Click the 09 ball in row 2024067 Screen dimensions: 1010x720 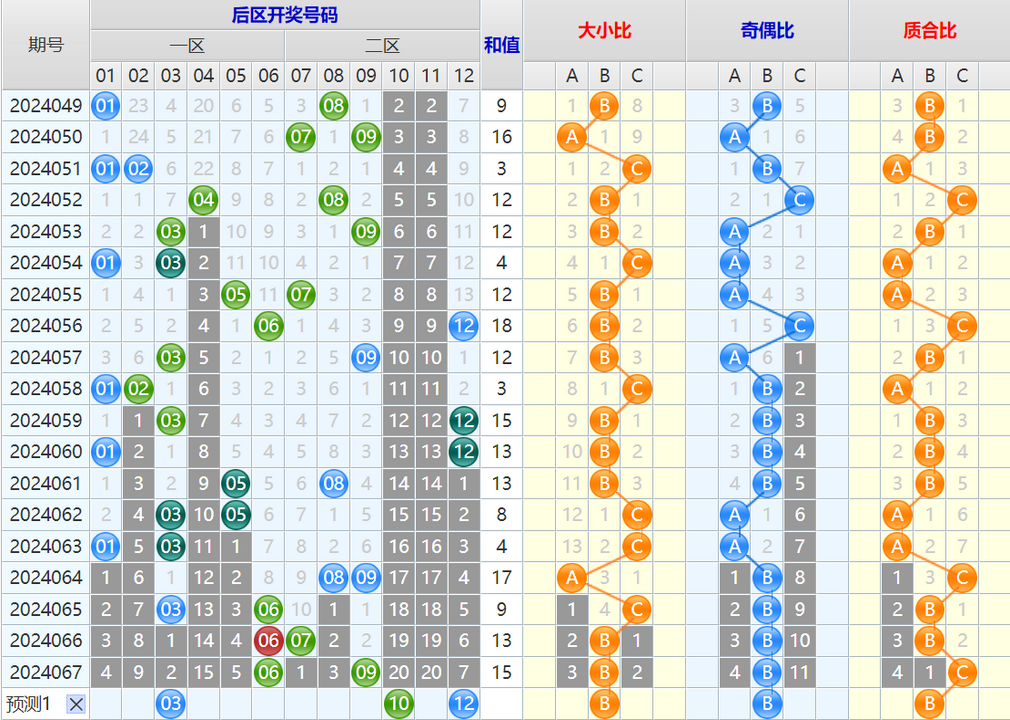(x=366, y=672)
